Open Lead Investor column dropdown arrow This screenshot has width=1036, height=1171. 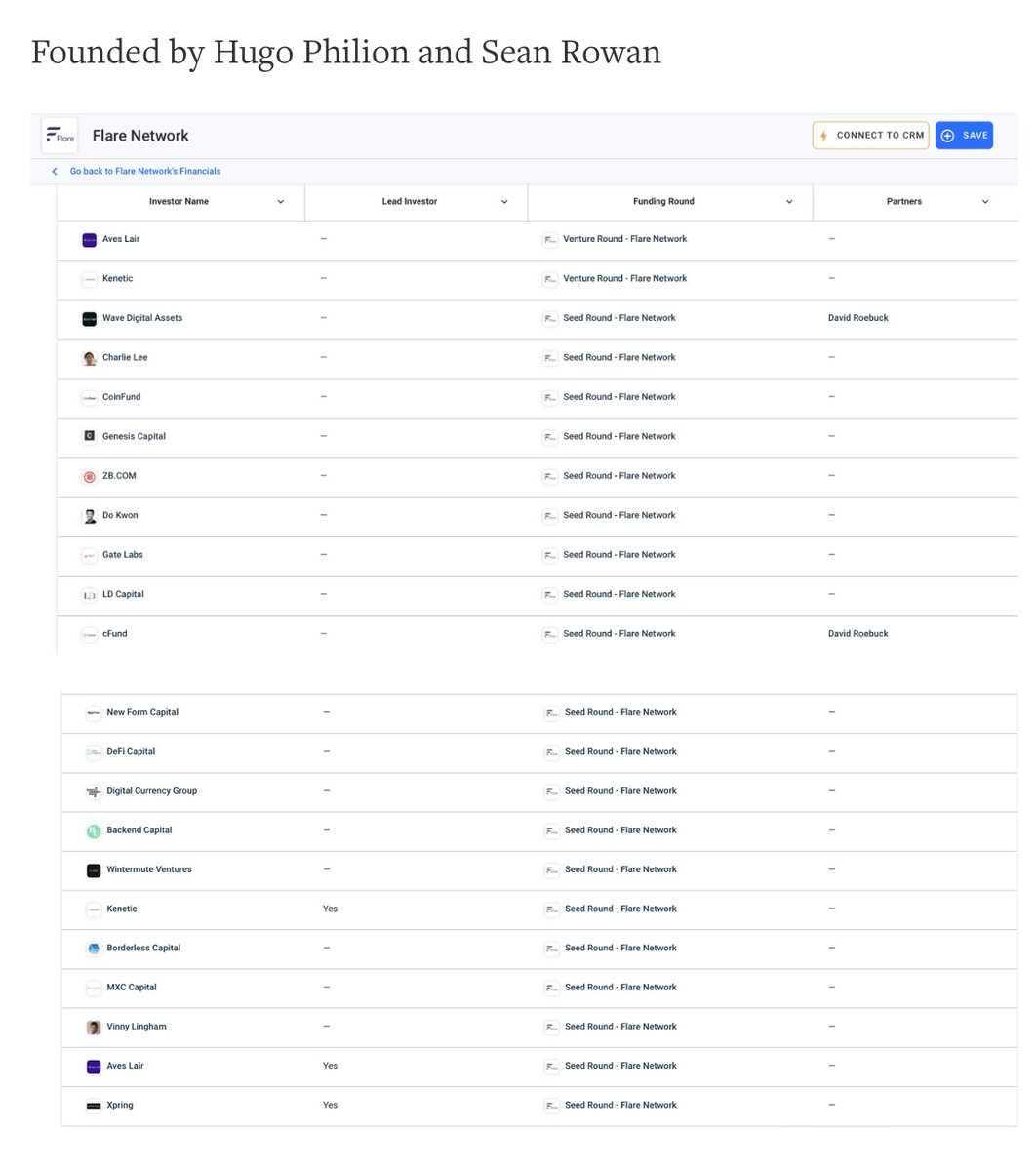tap(504, 202)
